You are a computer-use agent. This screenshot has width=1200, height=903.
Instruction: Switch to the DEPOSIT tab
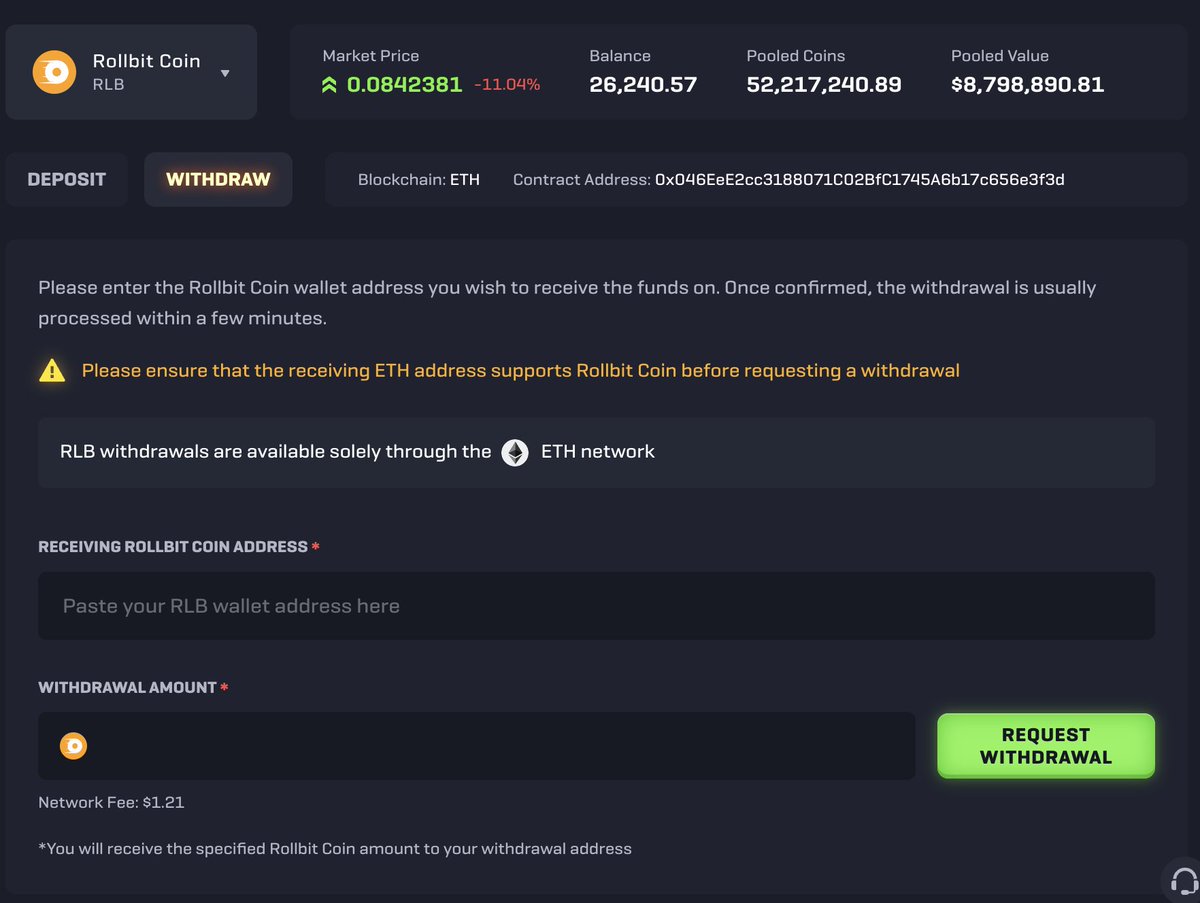[67, 180]
